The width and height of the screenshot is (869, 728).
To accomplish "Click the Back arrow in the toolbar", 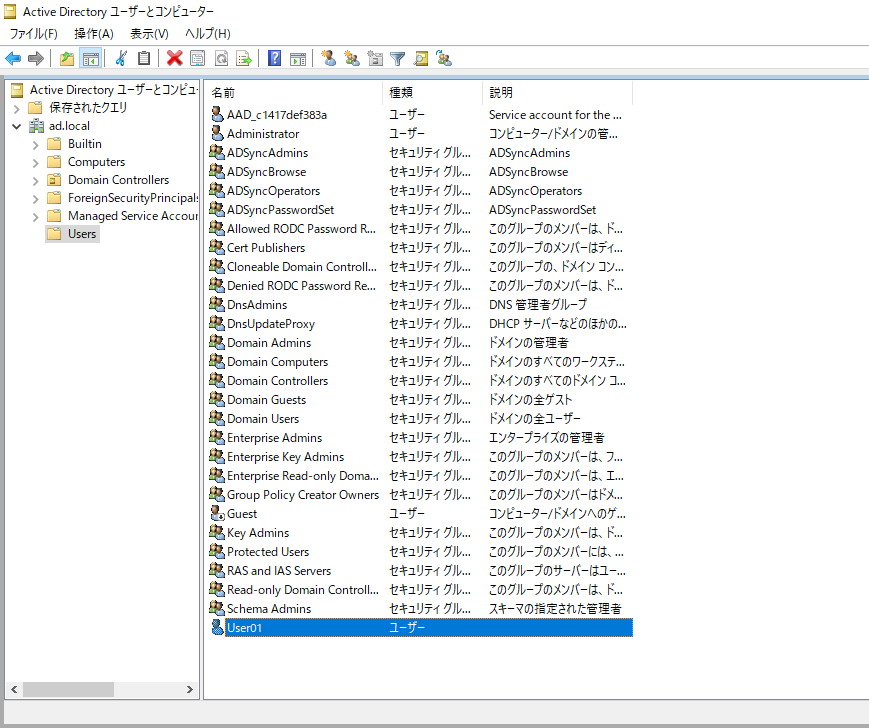I will tap(13, 58).
